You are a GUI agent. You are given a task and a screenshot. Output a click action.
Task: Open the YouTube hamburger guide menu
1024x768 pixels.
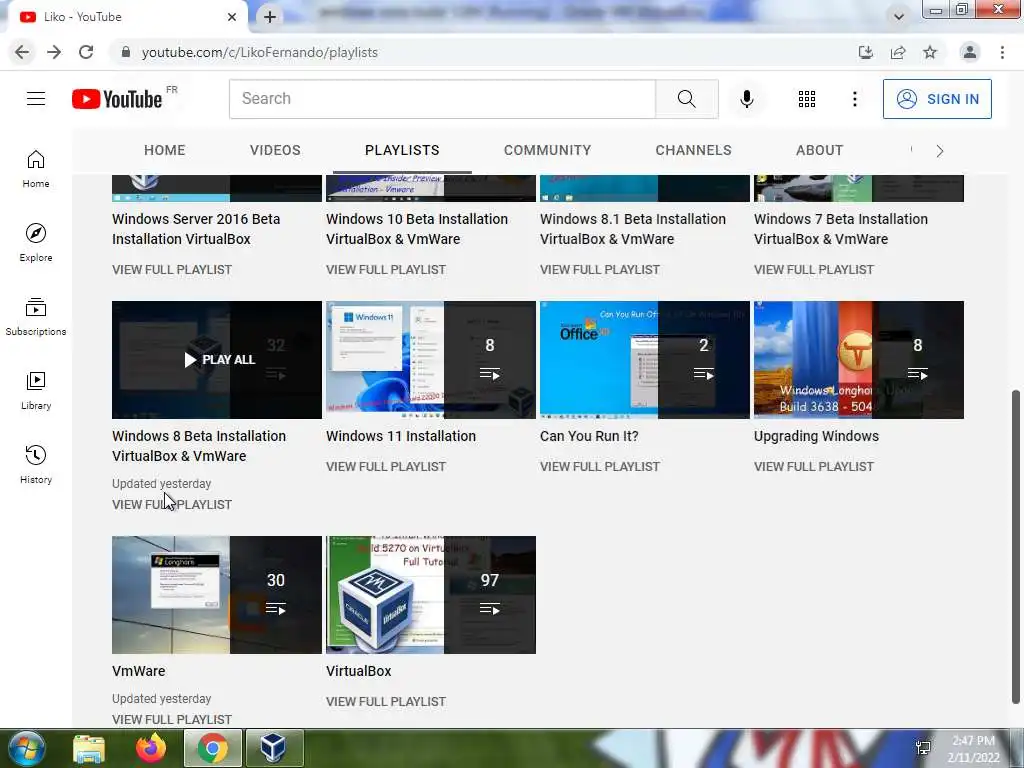pyautogui.click(x=36, y=99)
